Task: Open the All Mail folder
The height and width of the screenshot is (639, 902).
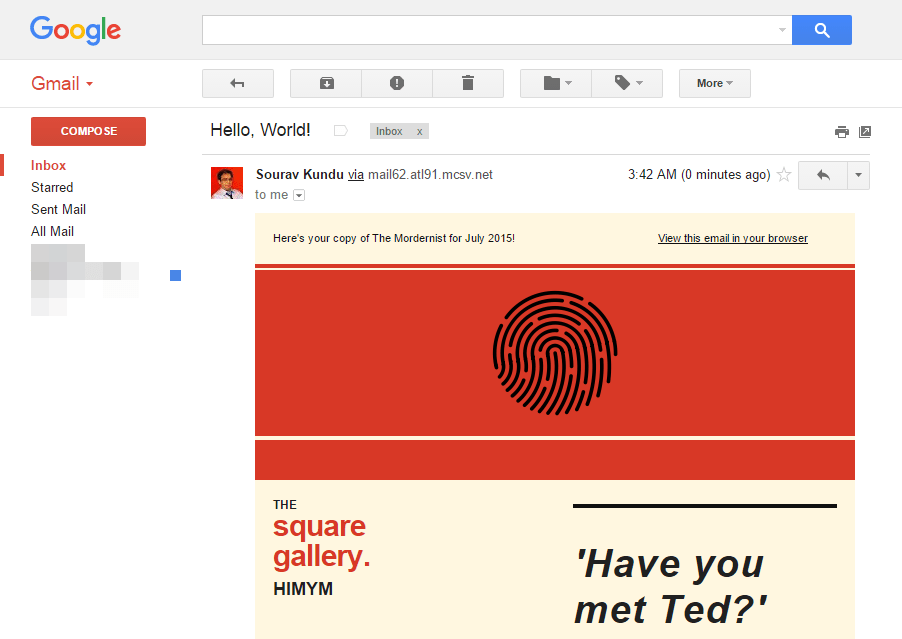Action: click(52, 231)
